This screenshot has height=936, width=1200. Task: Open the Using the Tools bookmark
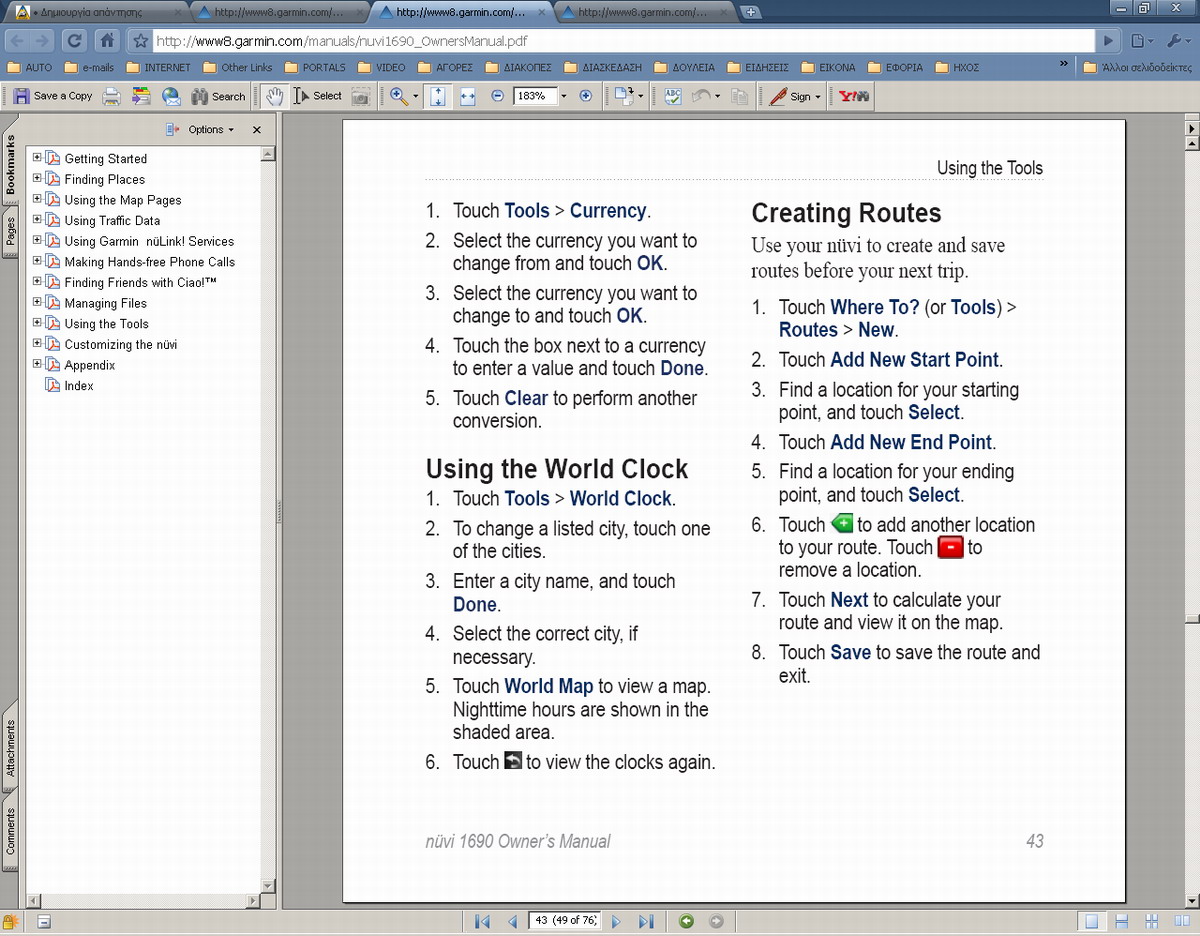(107, 324)
